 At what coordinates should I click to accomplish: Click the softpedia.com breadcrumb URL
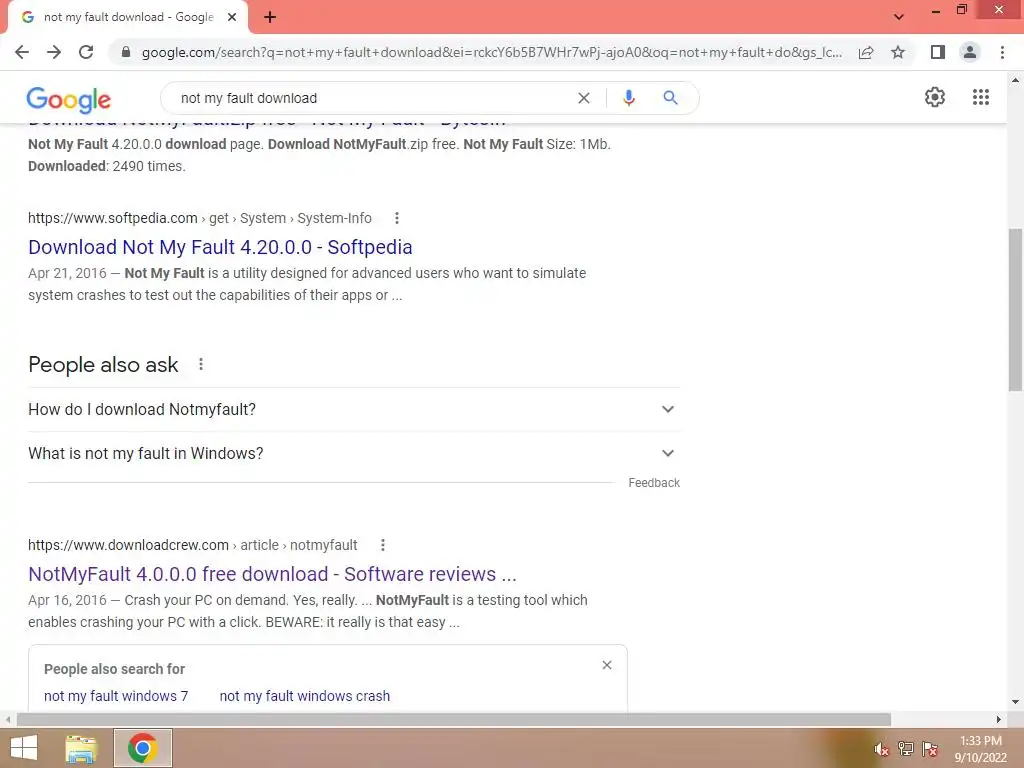click(x=200, y=218)
